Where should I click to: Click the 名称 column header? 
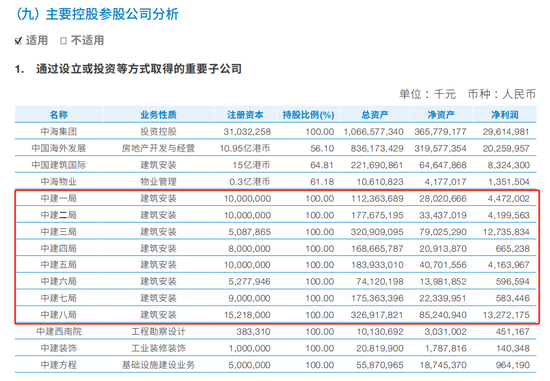coord(59,115)
